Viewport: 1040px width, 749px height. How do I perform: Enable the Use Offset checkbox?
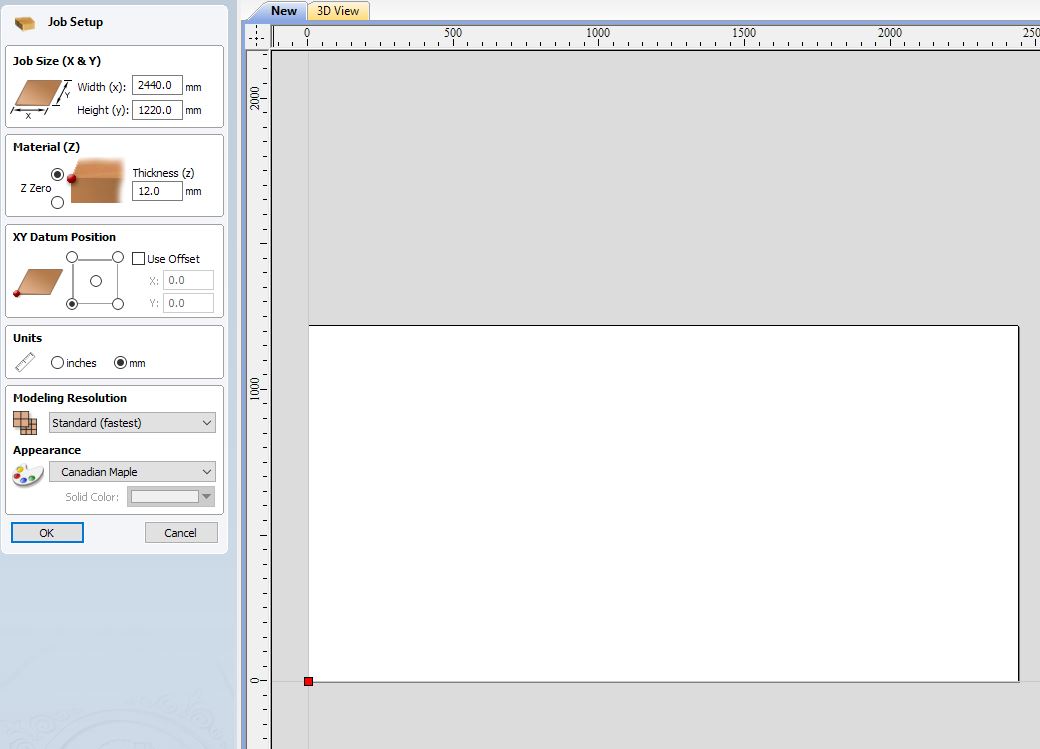[x=139, y=259]
